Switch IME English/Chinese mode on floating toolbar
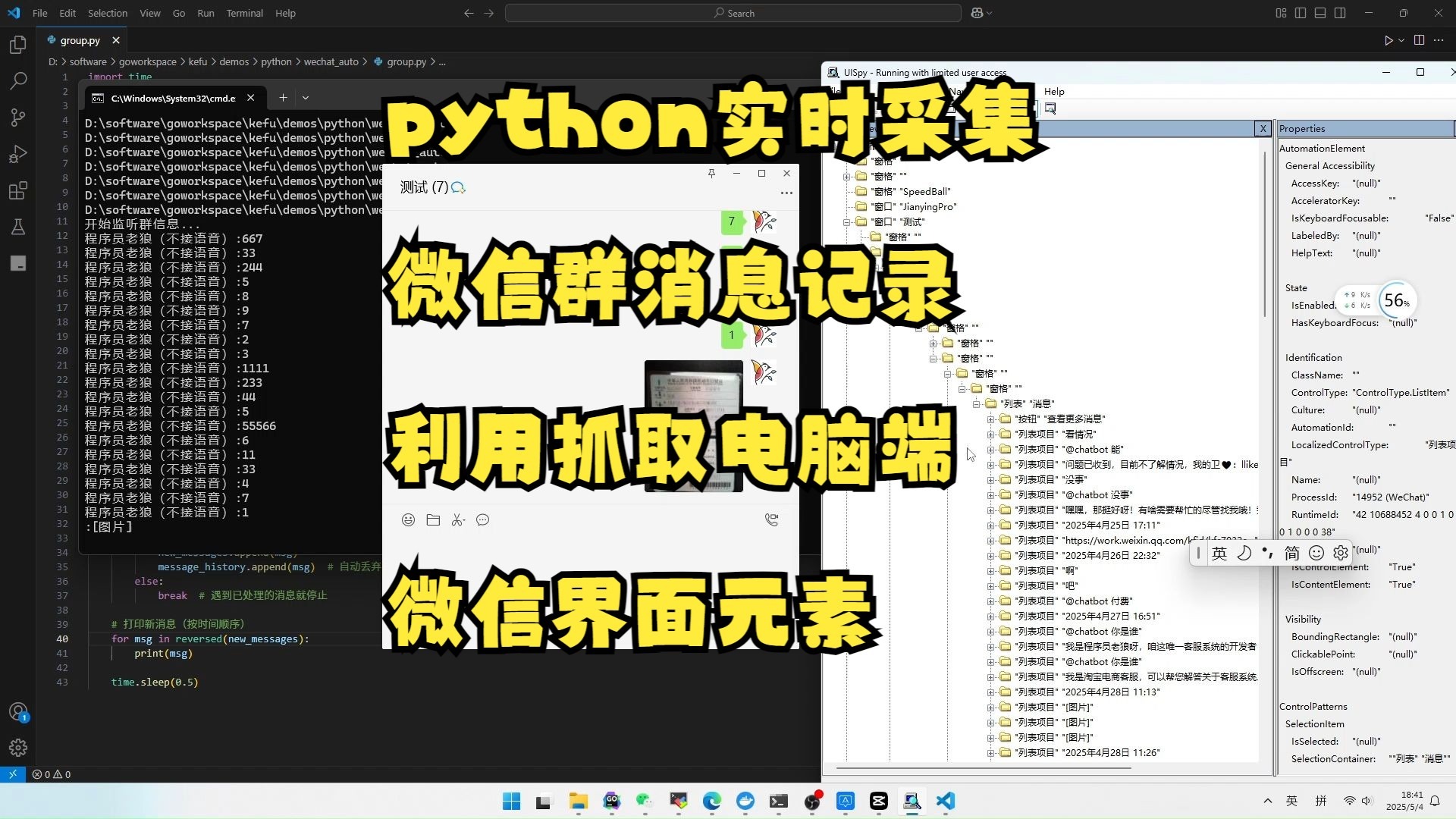 coord(1219,554)
